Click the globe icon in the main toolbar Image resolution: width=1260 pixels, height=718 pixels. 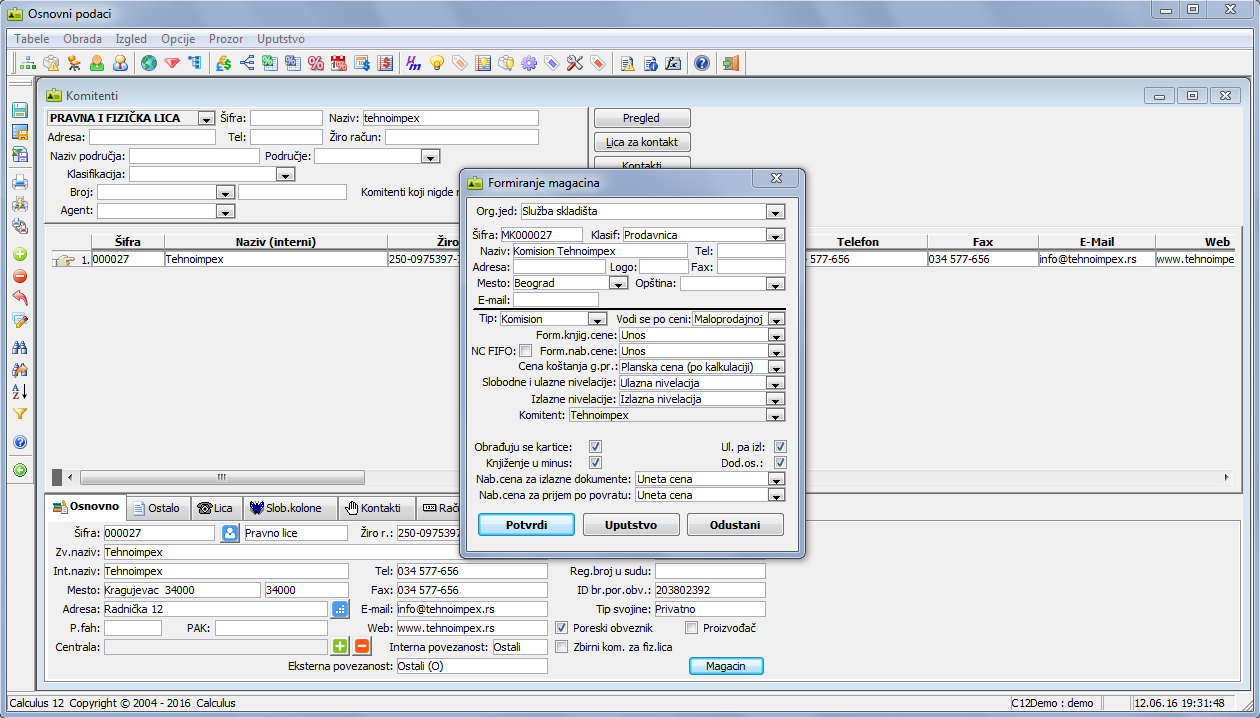click(149, 63)
